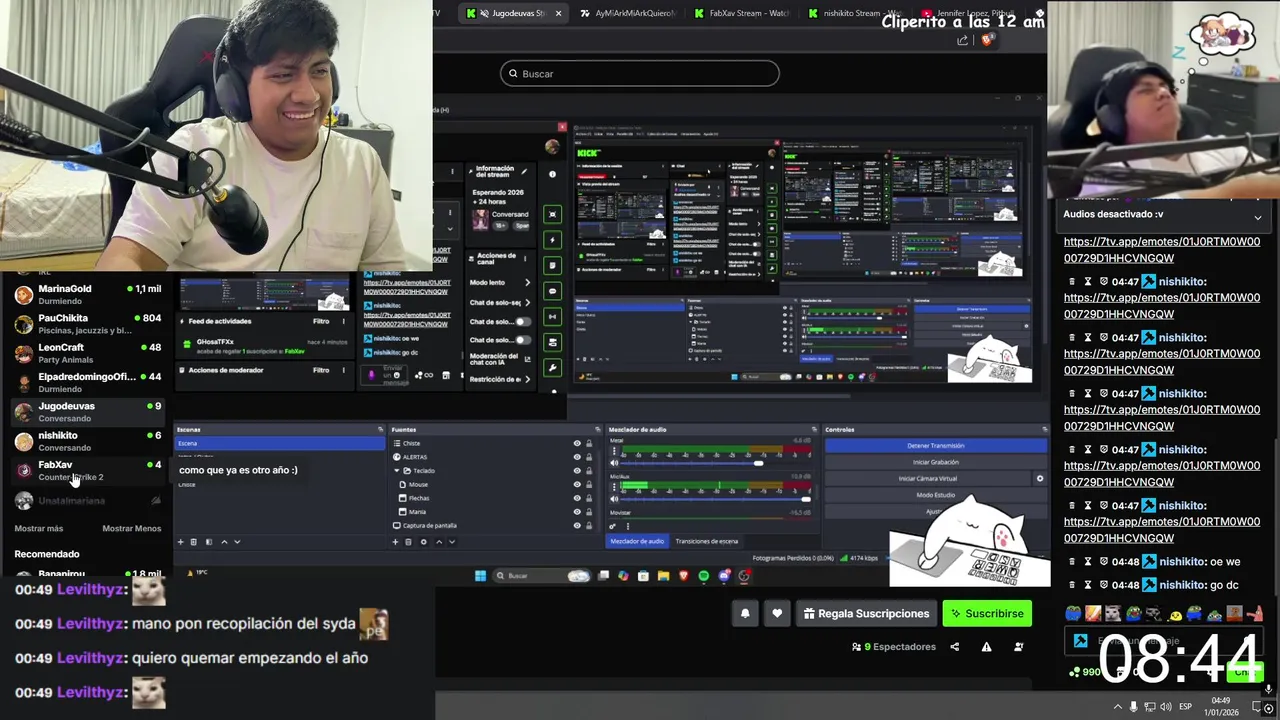This screenshot has width=1280, height=720.
Task: Click Detener Transmisión in OBS Controles
Action: (935, 446)
